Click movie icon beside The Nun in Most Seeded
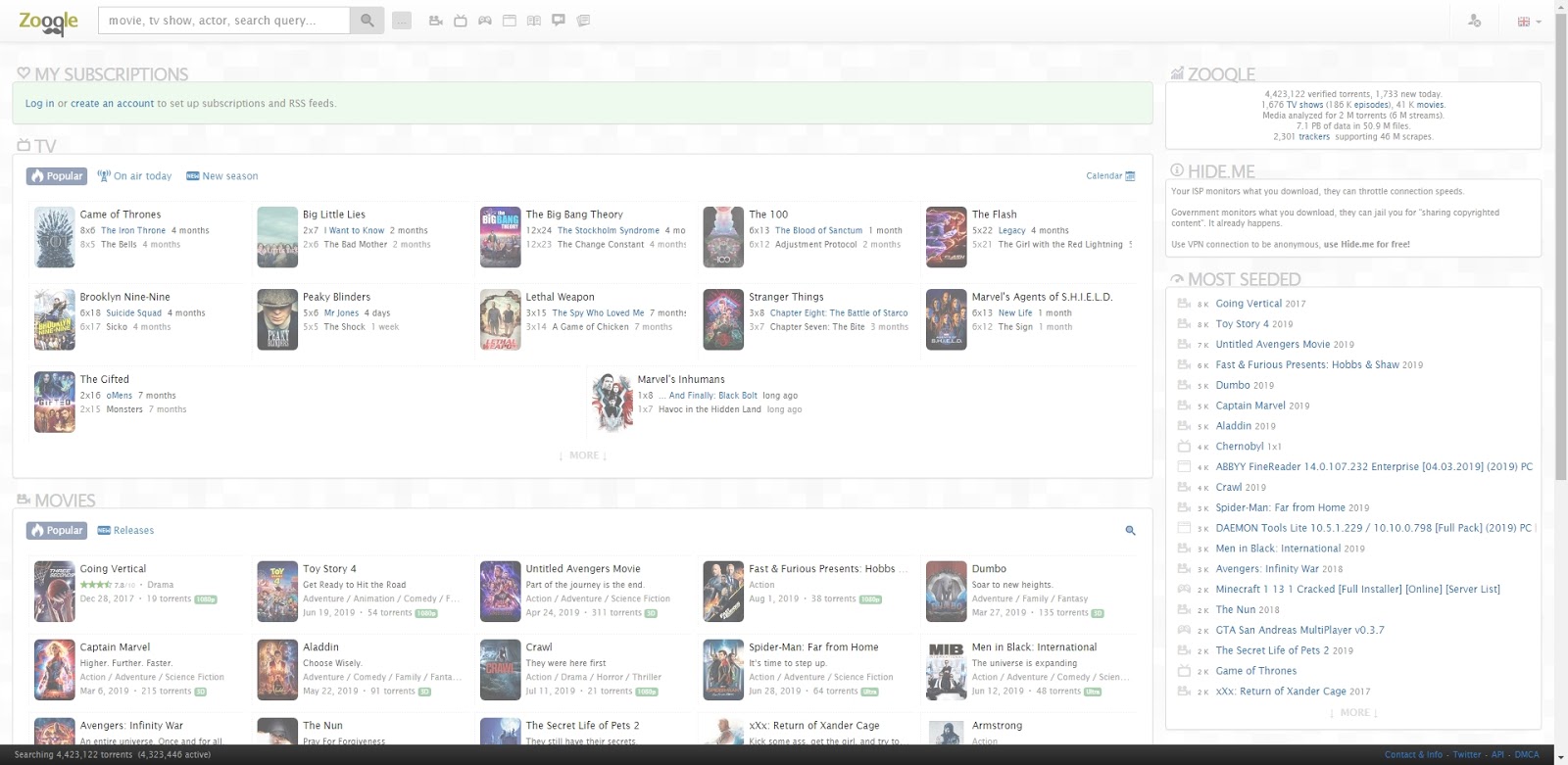Screen dimensions: 1568x765 click(x=1183, y=609)
